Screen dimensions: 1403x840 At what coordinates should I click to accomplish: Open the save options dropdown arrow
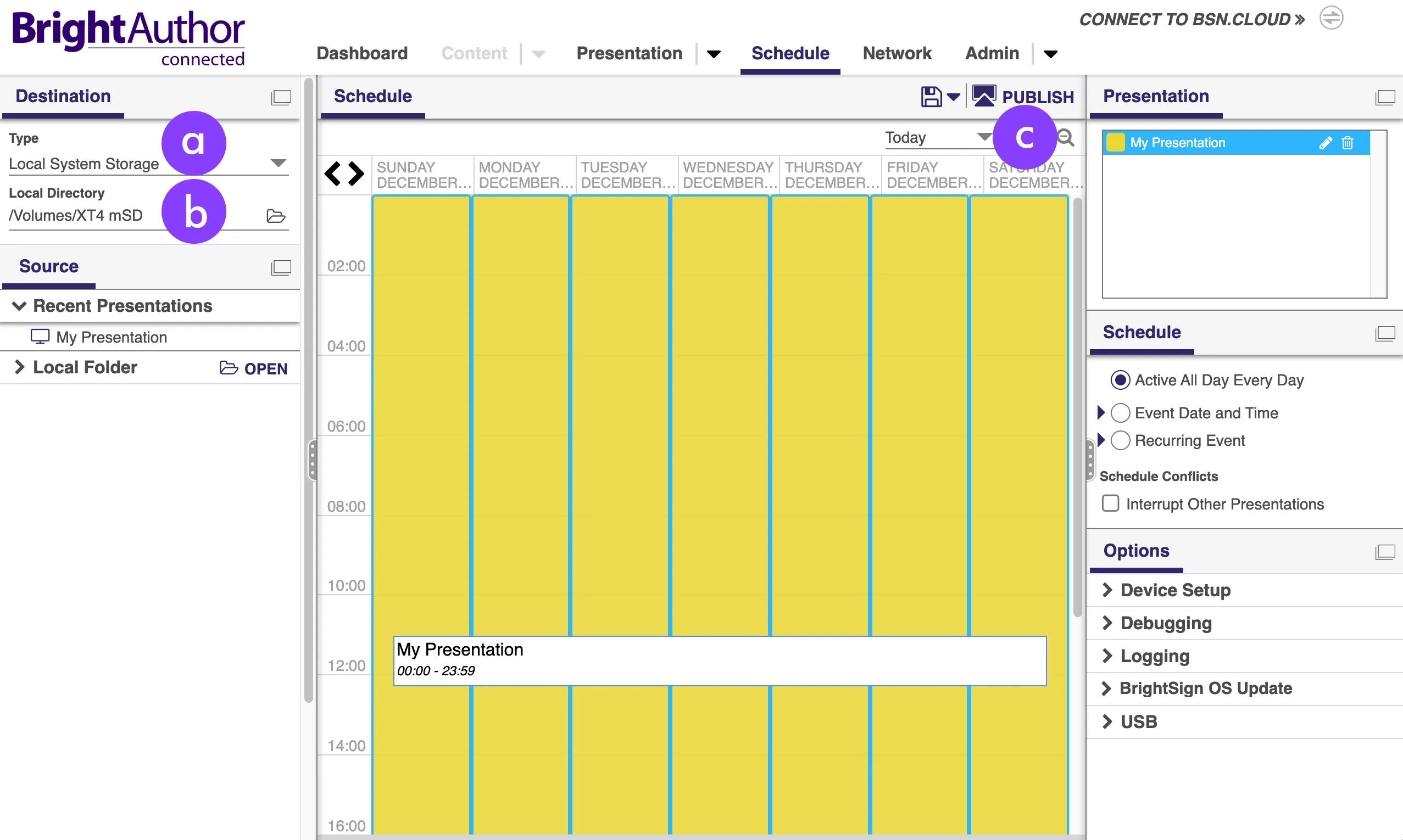(x=954, y=97)
